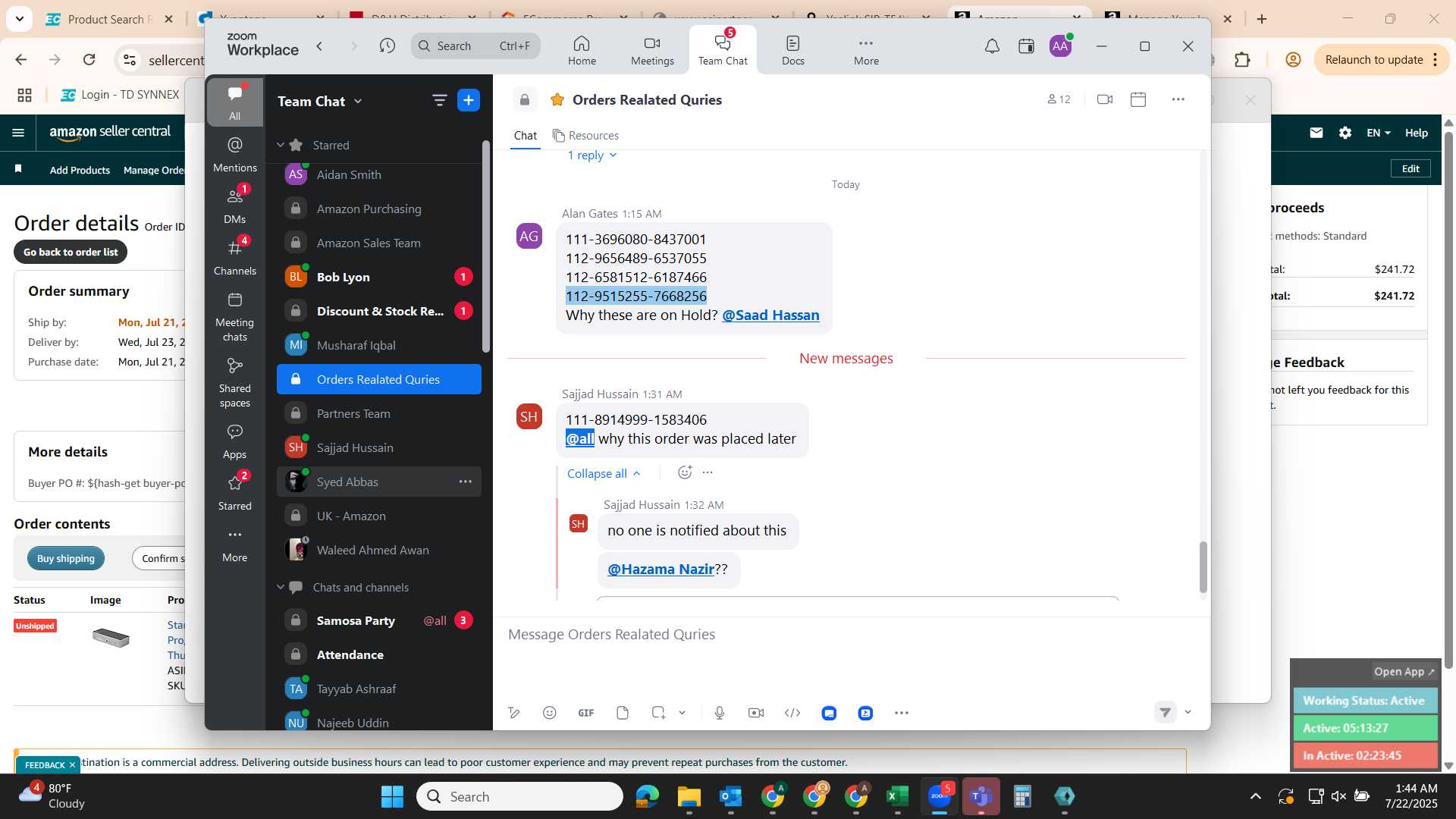Open the Zoom More tab
Screen dimensions: 1456x819
pos(866,50)
